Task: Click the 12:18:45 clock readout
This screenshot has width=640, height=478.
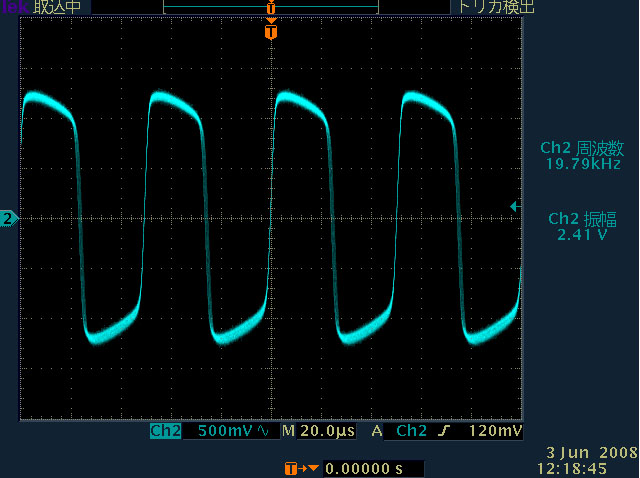Action: [586, 467]
